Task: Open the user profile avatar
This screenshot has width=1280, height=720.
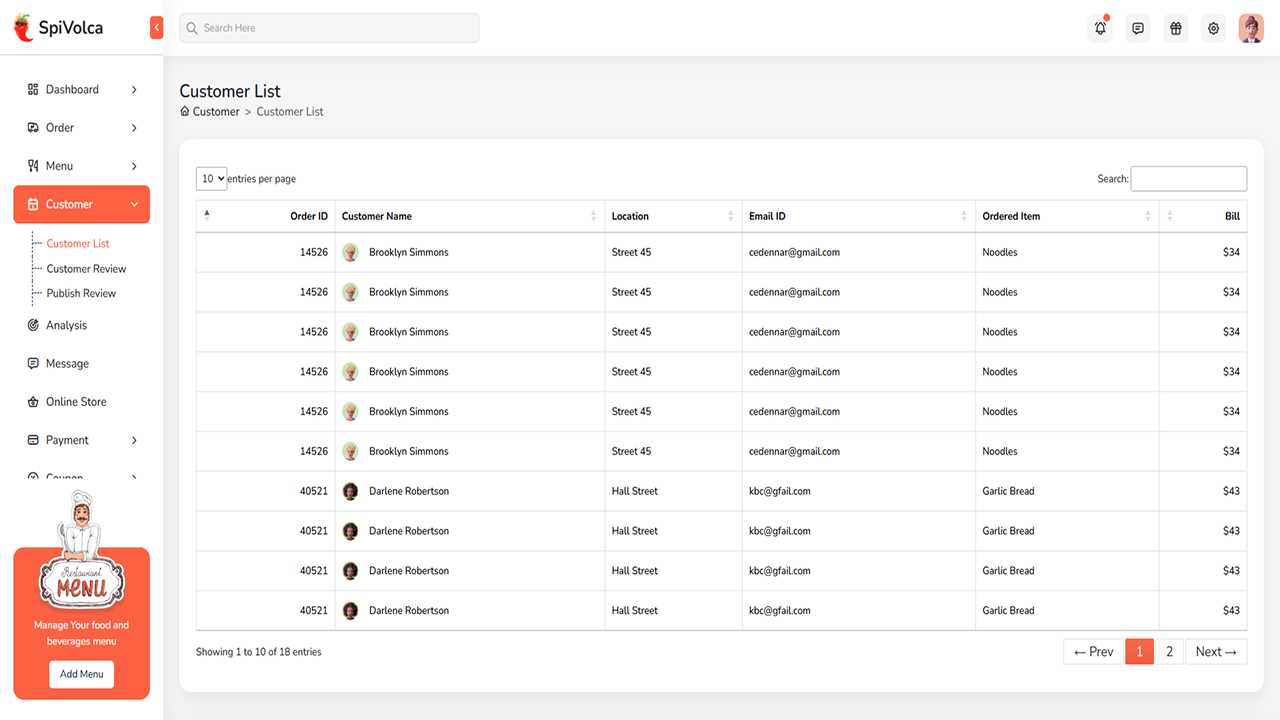Action: (1251, 28)
